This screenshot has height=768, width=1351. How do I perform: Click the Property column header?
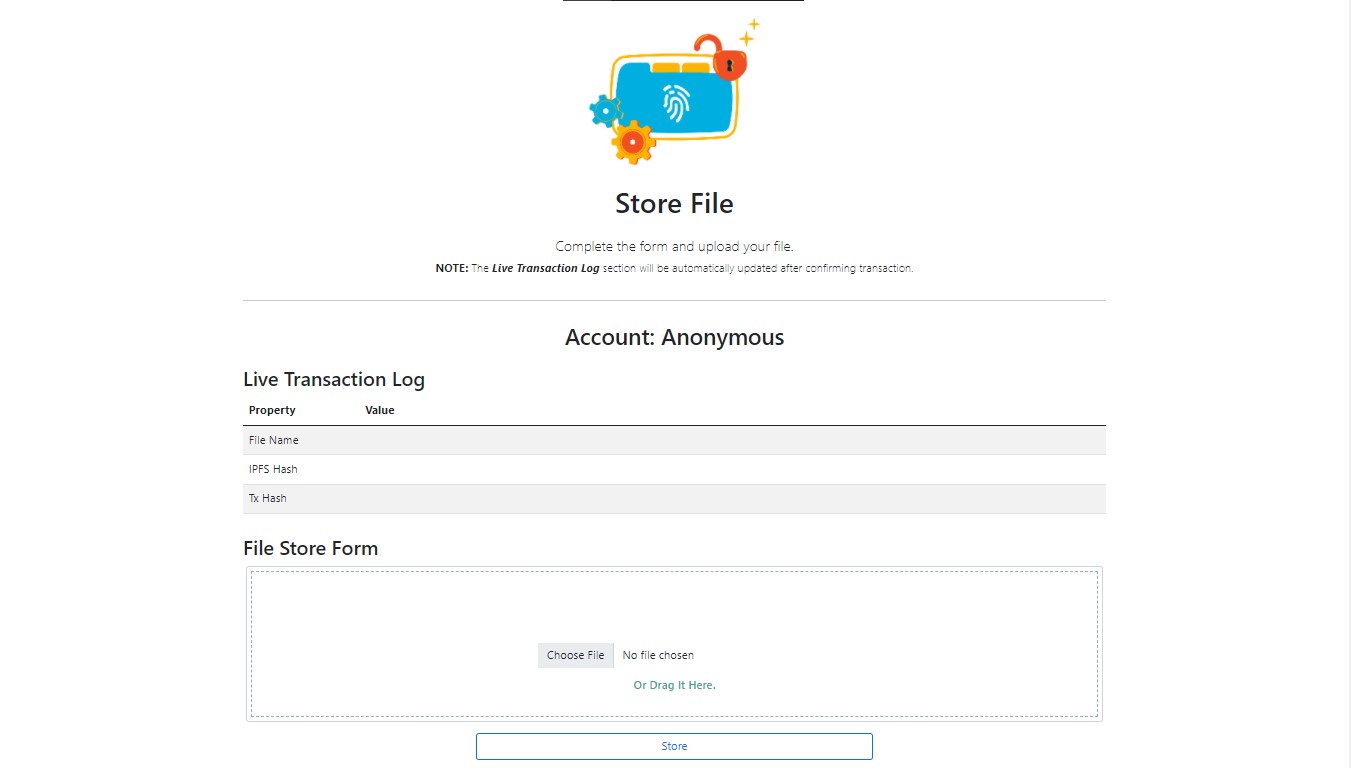272,410
